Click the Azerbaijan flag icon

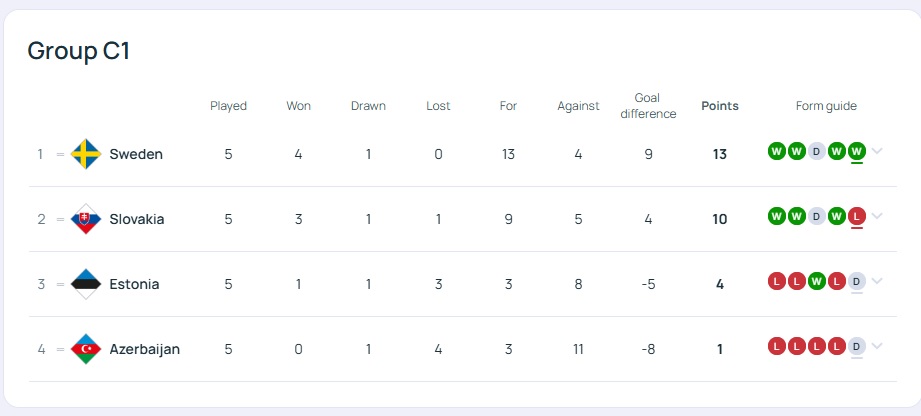86,349
